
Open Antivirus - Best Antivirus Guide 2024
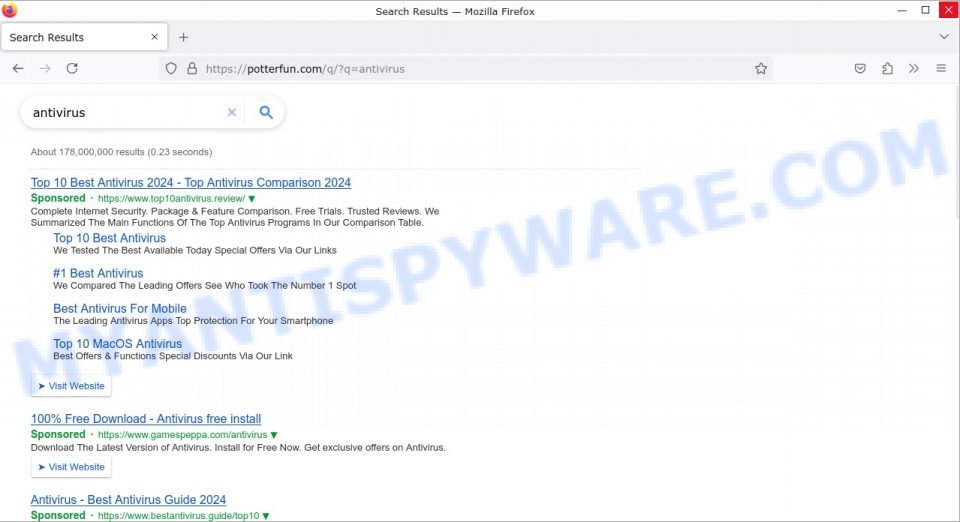(x=129, y=499)
